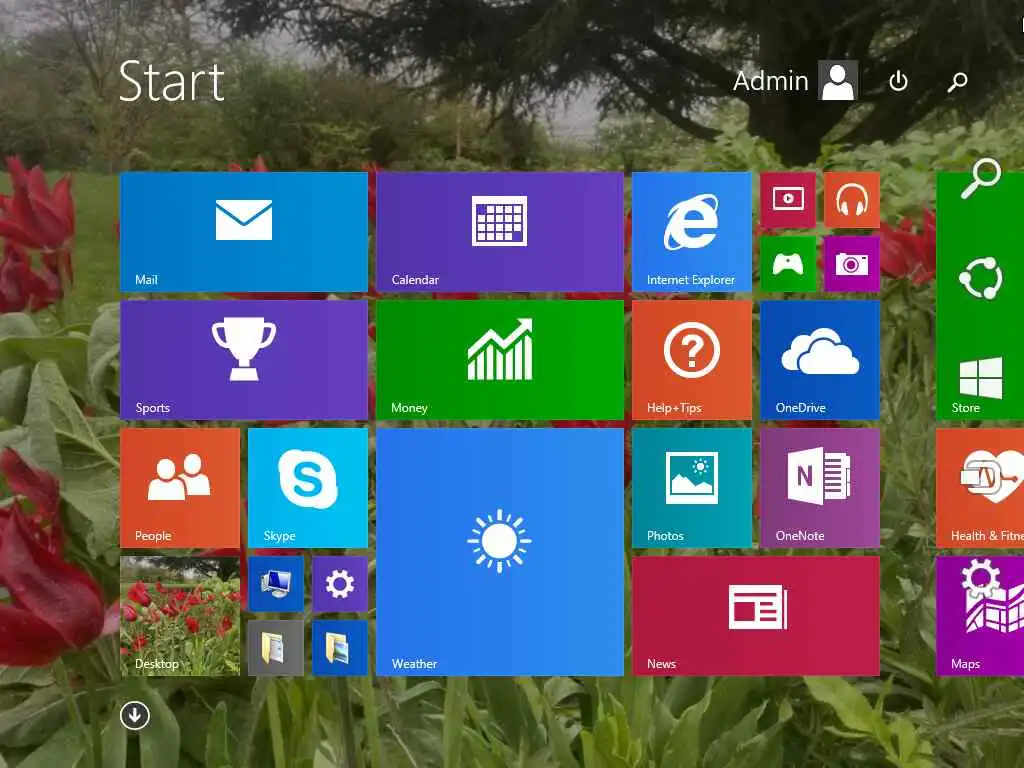Open the Weather tile
The width and height of the screenshot is (1024, 768).
[x=500, y=552]
